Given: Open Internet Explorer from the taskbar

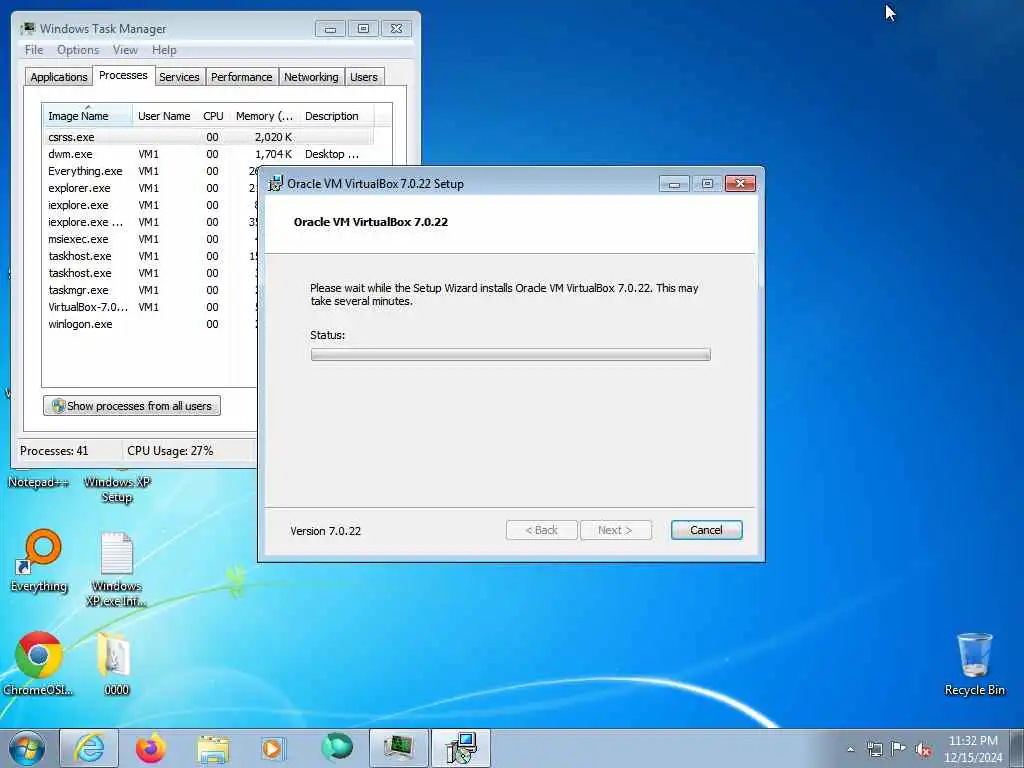Looking at the screenshot, I should (89, 748).
